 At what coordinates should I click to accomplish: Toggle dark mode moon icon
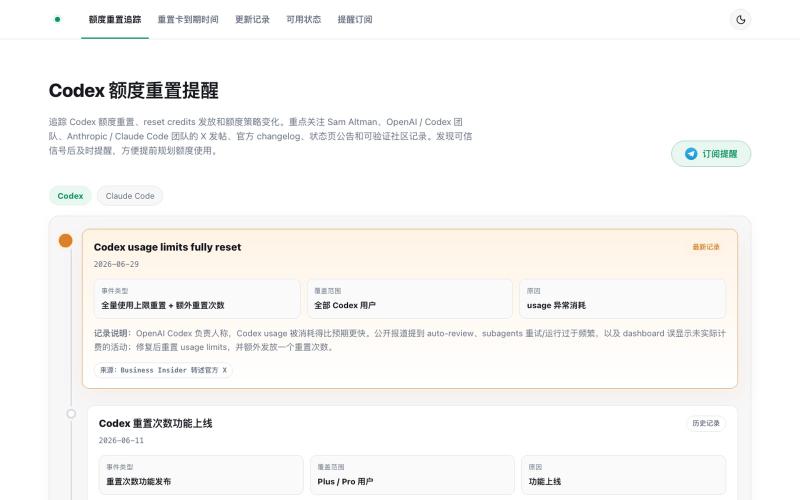point(740,20)
